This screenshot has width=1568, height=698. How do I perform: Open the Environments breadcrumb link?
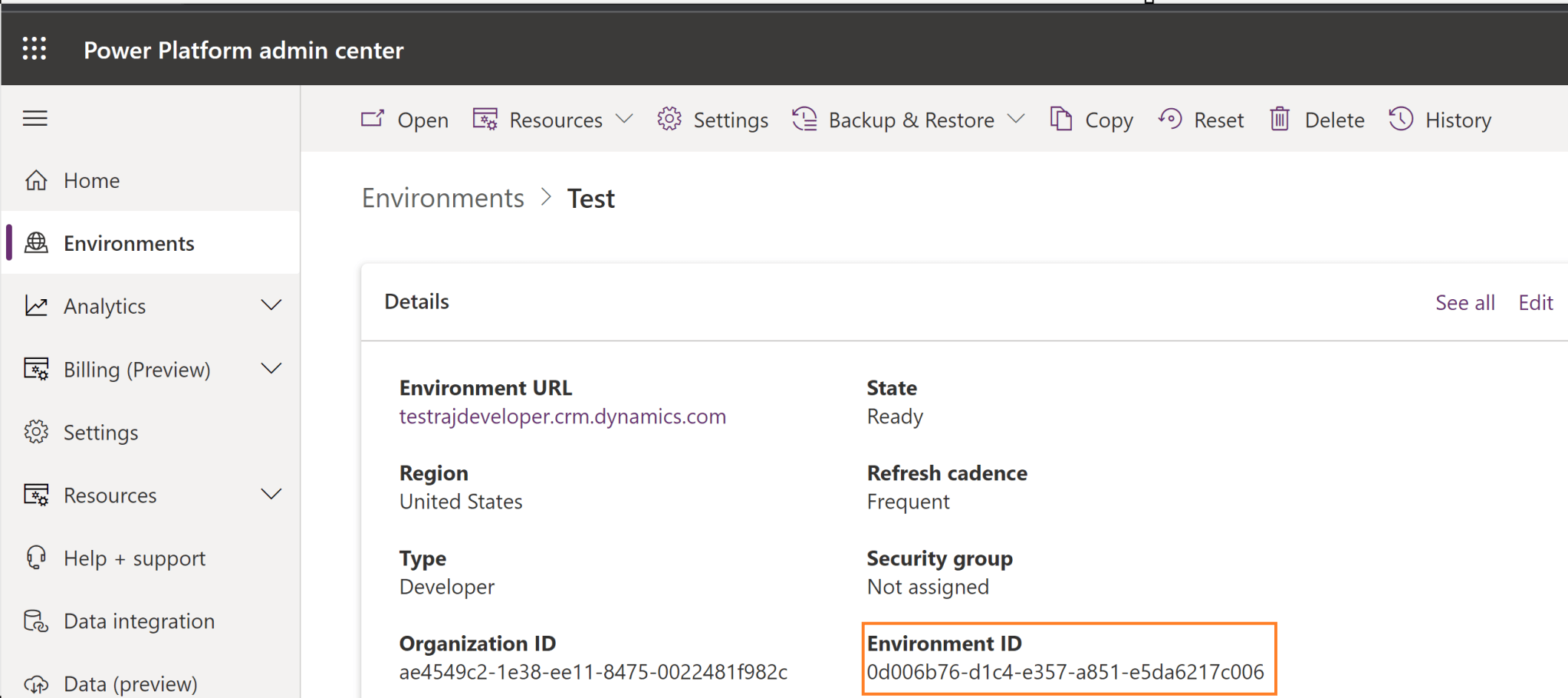tap(442, 197)
